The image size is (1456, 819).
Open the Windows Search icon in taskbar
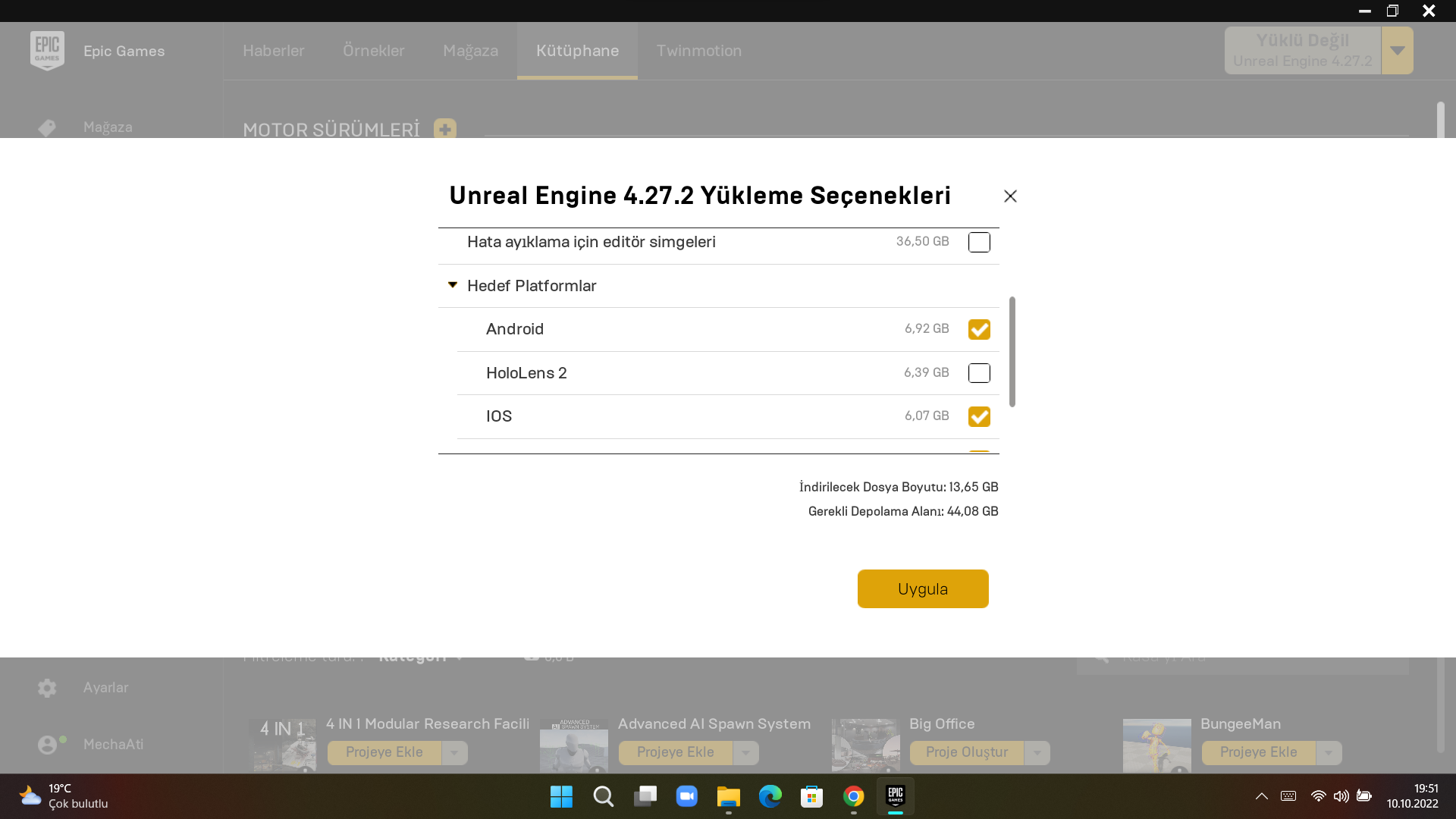[603, 796]
